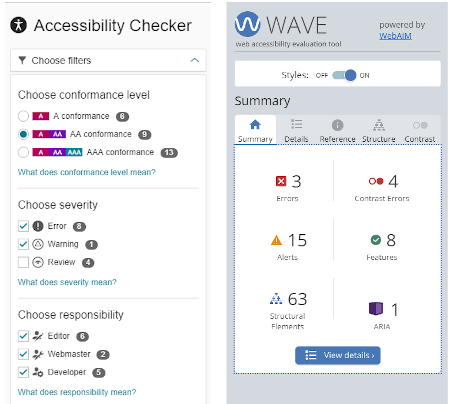This screenshot has width=450, height=404.
Task: Click the Structural Elements blue icon
Action: [x=276, y=299]
